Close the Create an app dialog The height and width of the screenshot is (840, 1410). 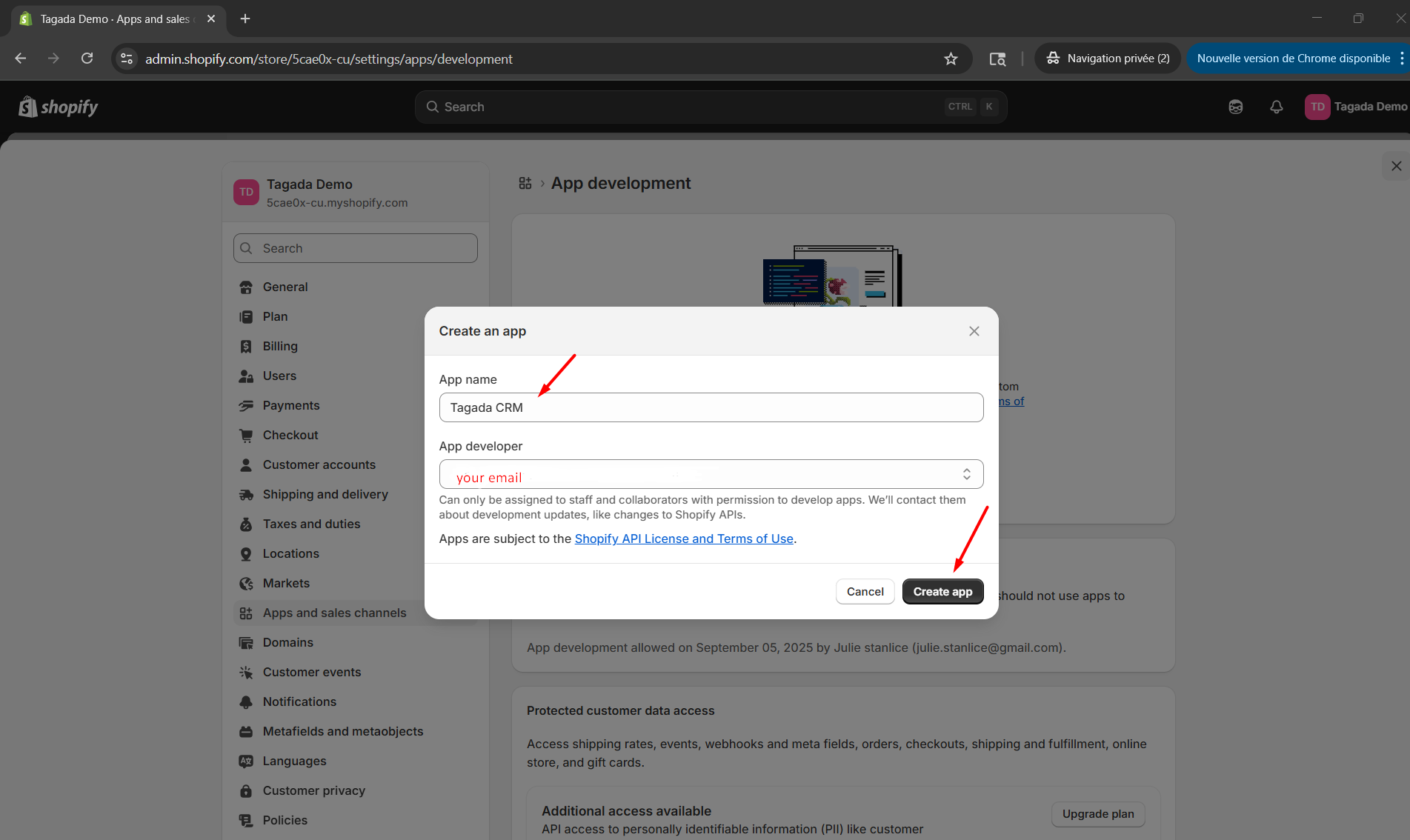[x=974, y=331]
